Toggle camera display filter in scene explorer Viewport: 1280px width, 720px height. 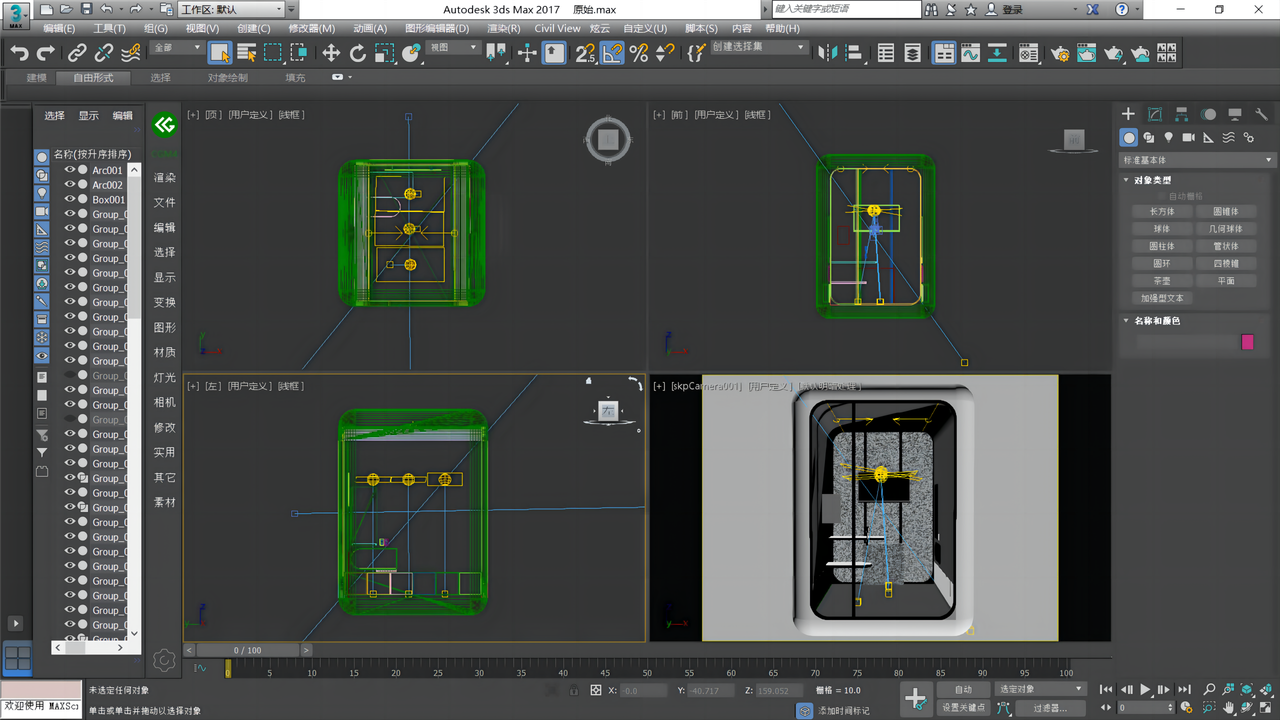(x=42, y=212)
